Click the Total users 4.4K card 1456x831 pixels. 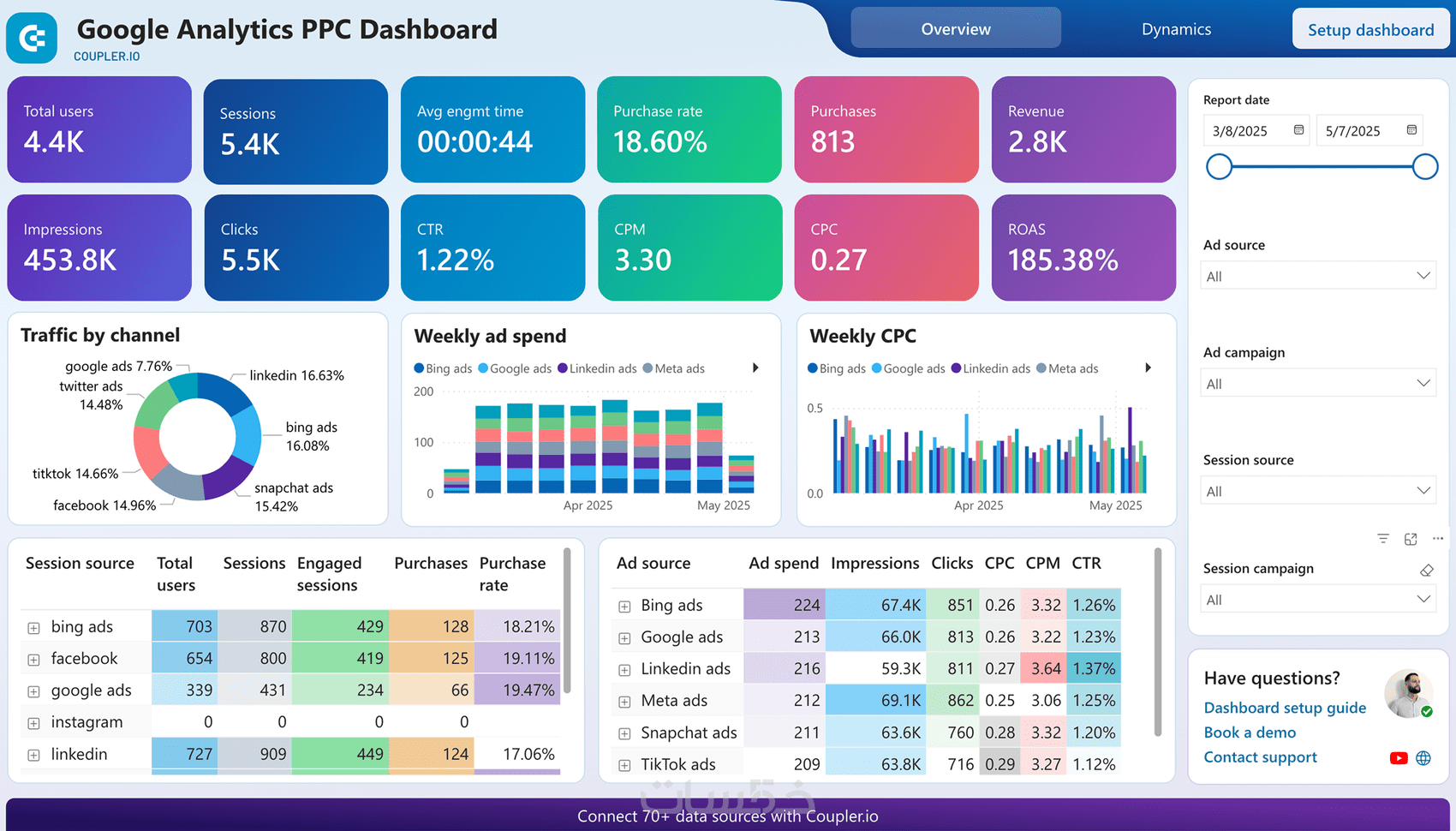click(x=99, y=129)
